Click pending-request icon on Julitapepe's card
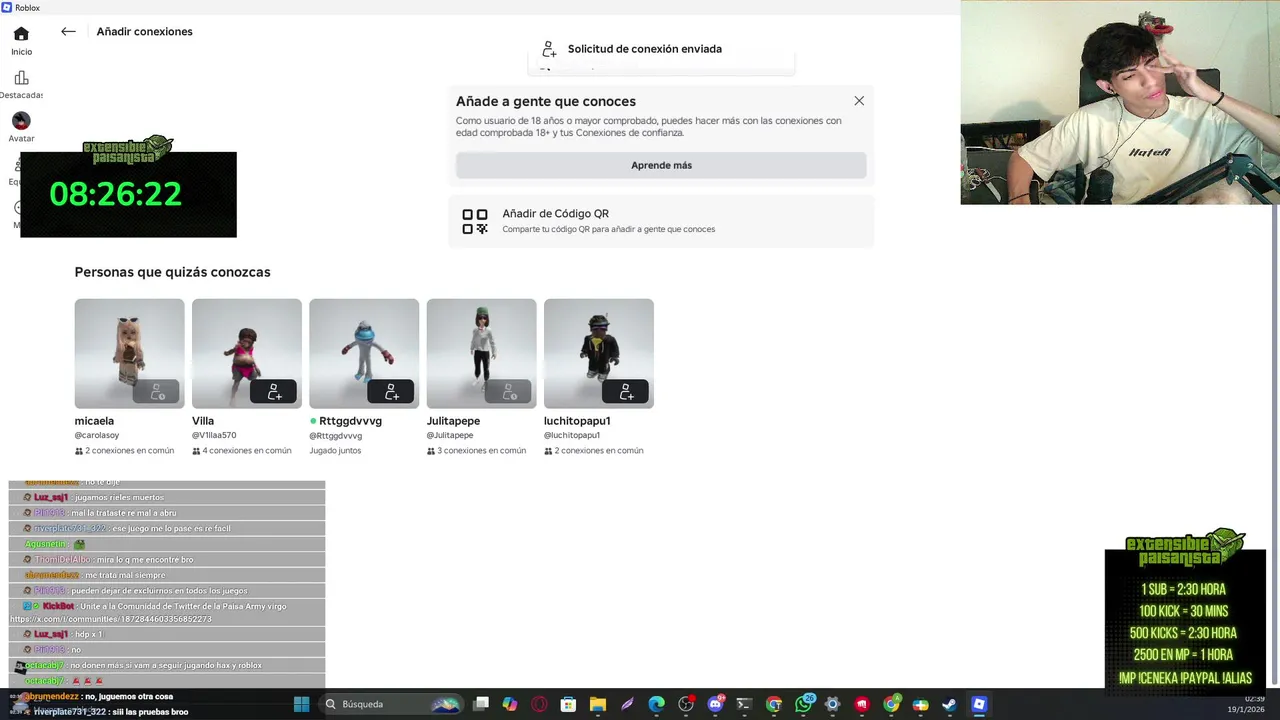Image resolution: width=1280 pixels, height=720 pixels. [509, 392]
